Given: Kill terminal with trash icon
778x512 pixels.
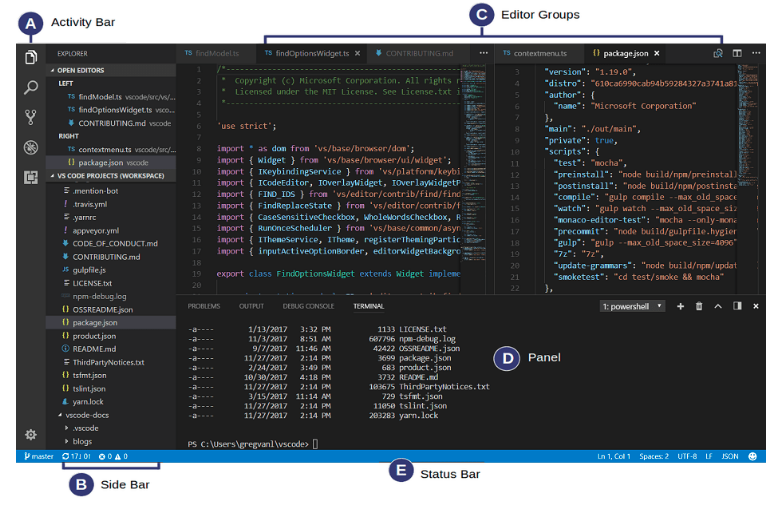Looking at the screenshot, I should [x=699, y=306].
